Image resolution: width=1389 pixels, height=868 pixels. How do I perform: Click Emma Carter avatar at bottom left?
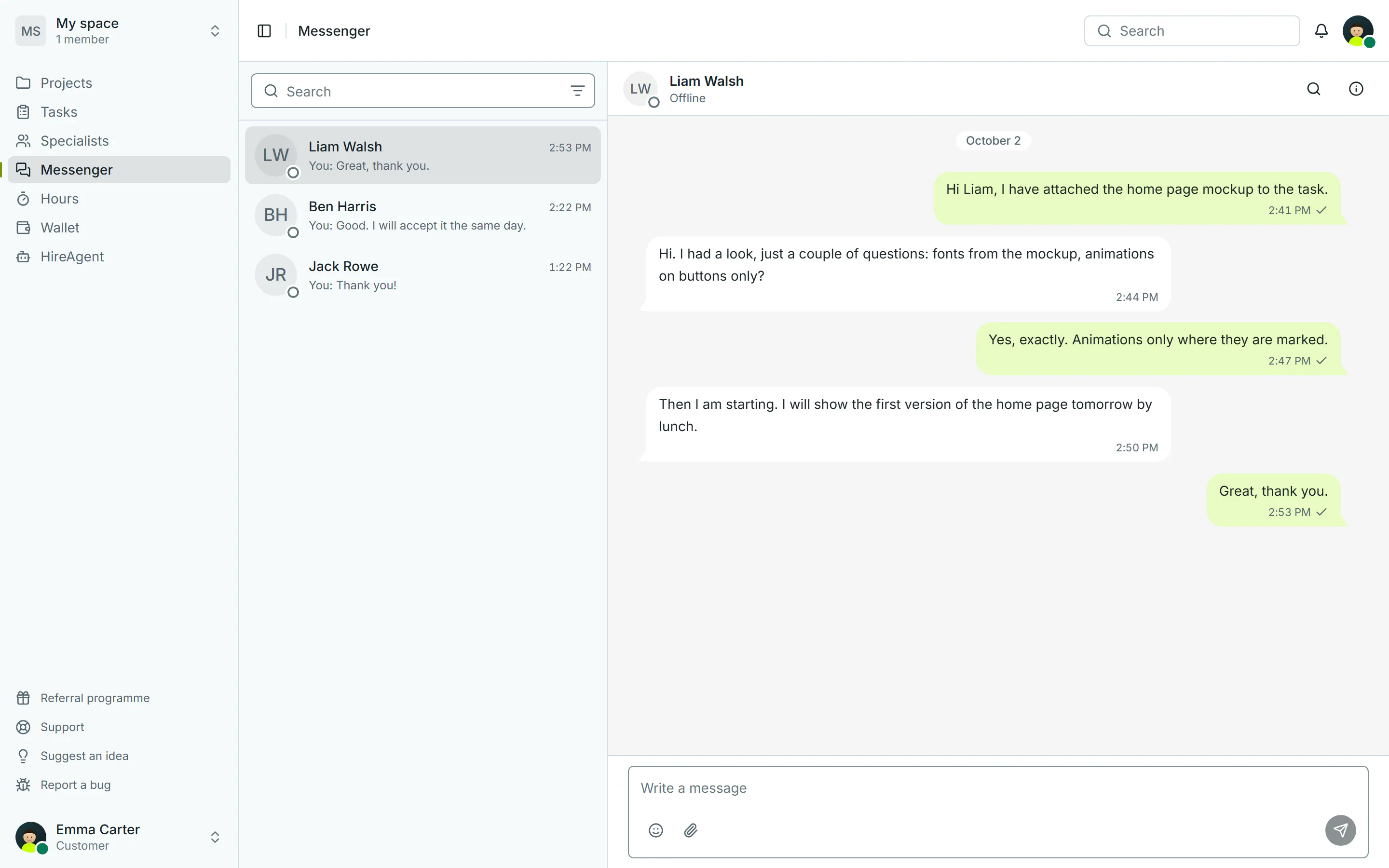(x=31, y=837)
